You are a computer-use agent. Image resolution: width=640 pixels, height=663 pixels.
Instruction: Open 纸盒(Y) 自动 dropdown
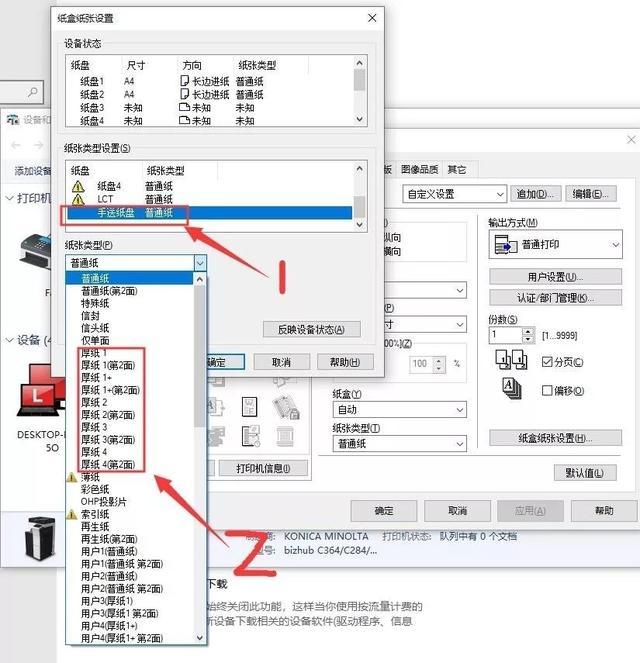click(x=399, y=409)
